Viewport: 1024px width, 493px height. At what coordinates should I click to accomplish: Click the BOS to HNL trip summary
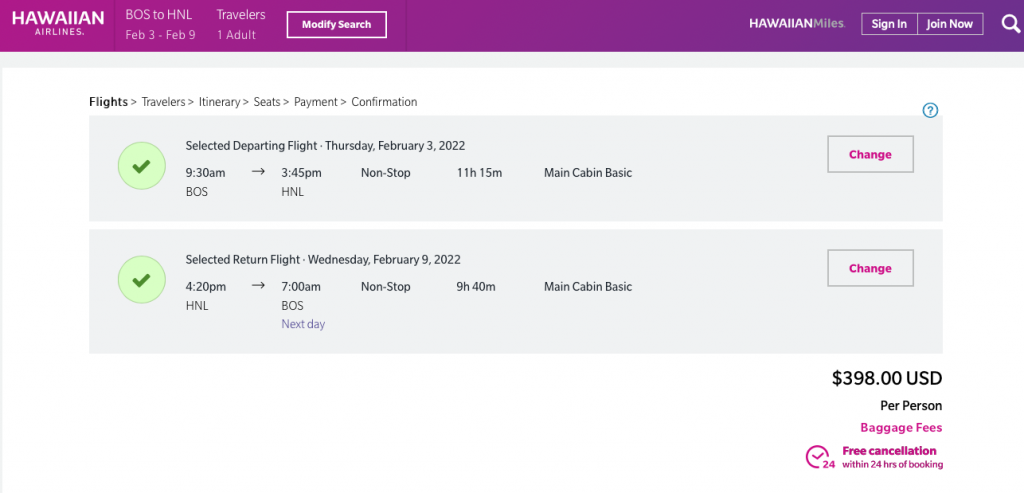pyautogui.click(x=159, y=15)
